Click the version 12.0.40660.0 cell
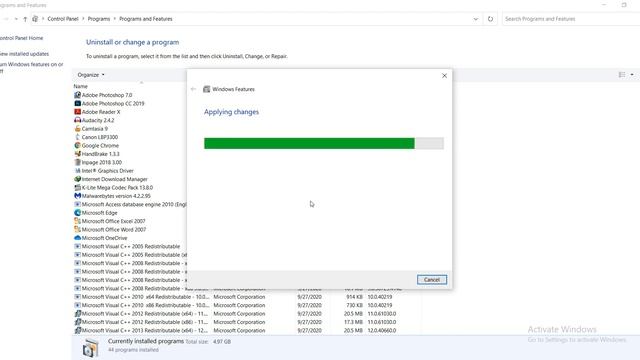This screenshot has height=360, width=640. click(382, 330)
